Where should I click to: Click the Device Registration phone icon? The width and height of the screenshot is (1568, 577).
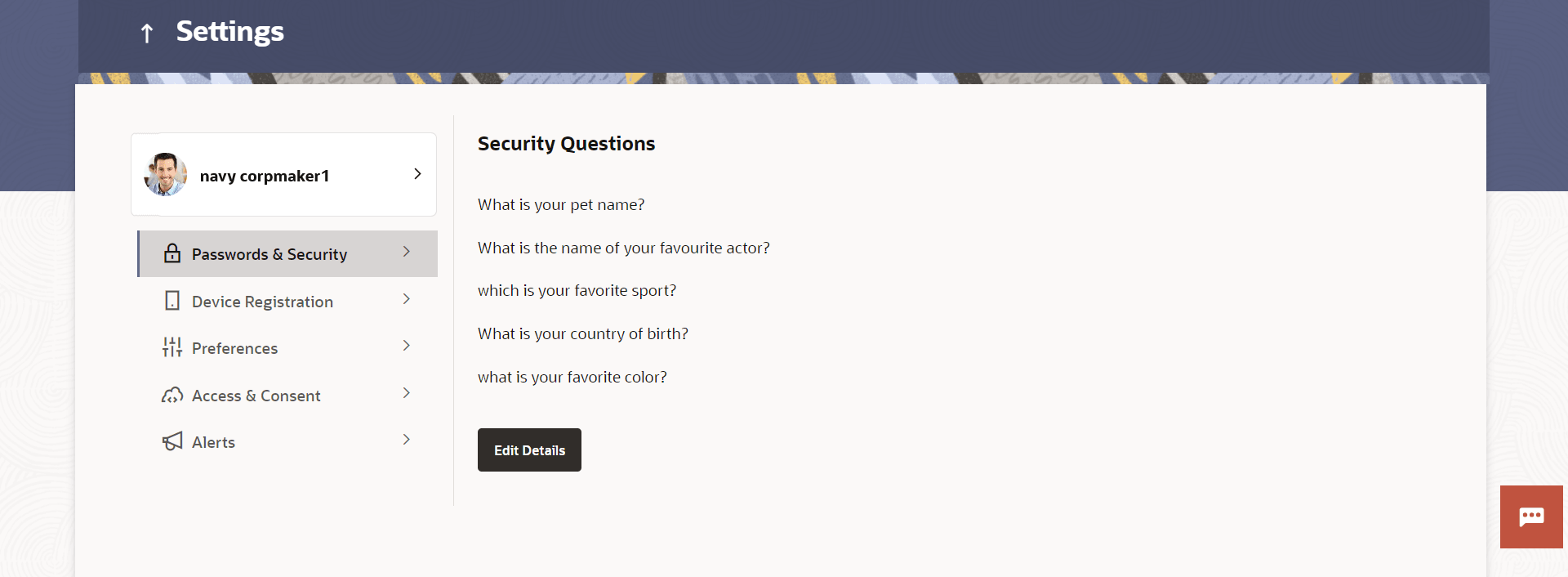click(x=172, y=301)
